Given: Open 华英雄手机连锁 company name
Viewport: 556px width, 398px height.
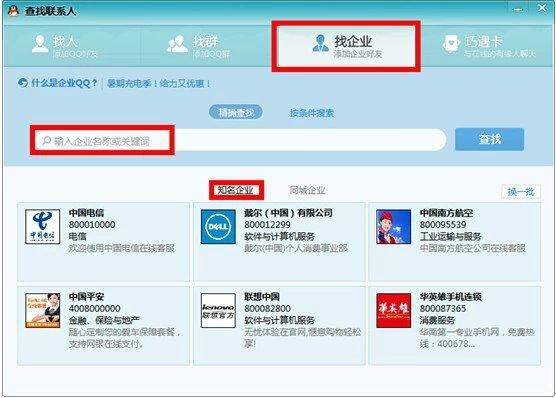Looking at the screenshot, I should pyautogui.click(x=450, y=297).
